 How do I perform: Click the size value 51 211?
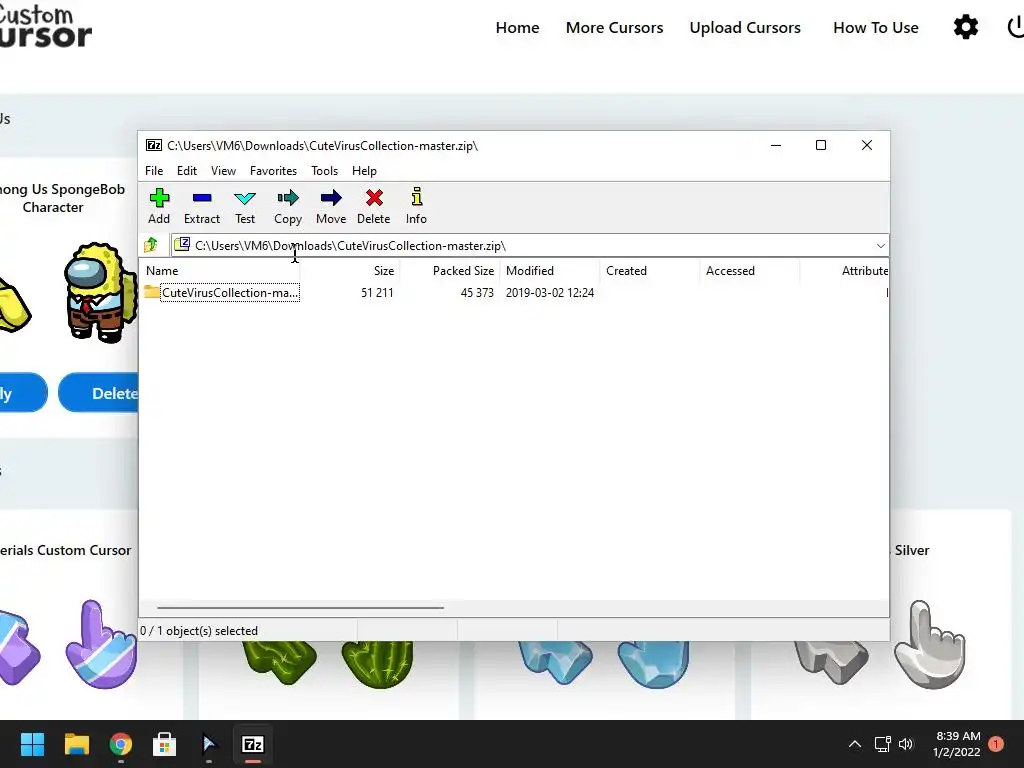click(377, 293)
